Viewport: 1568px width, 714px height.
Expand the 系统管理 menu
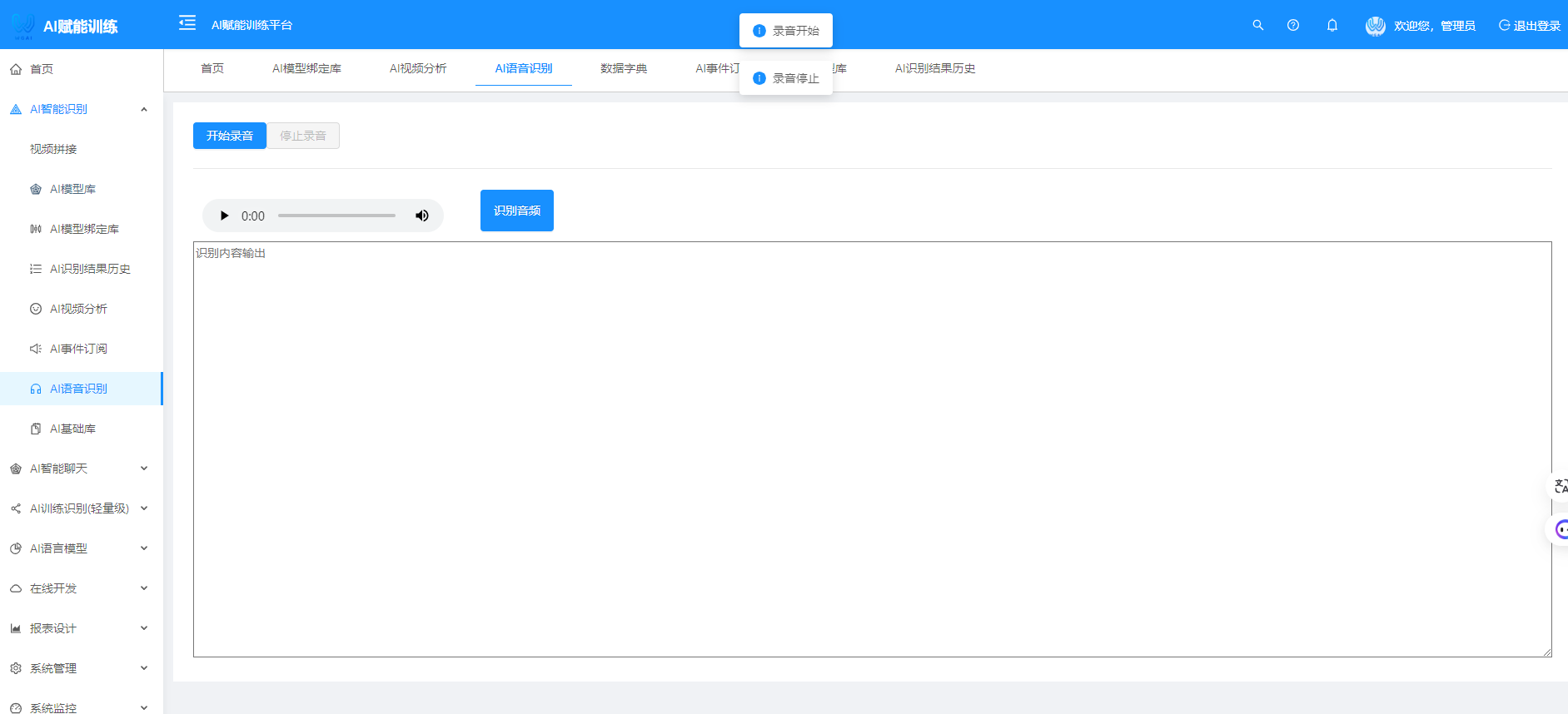(x=144, y=668)
